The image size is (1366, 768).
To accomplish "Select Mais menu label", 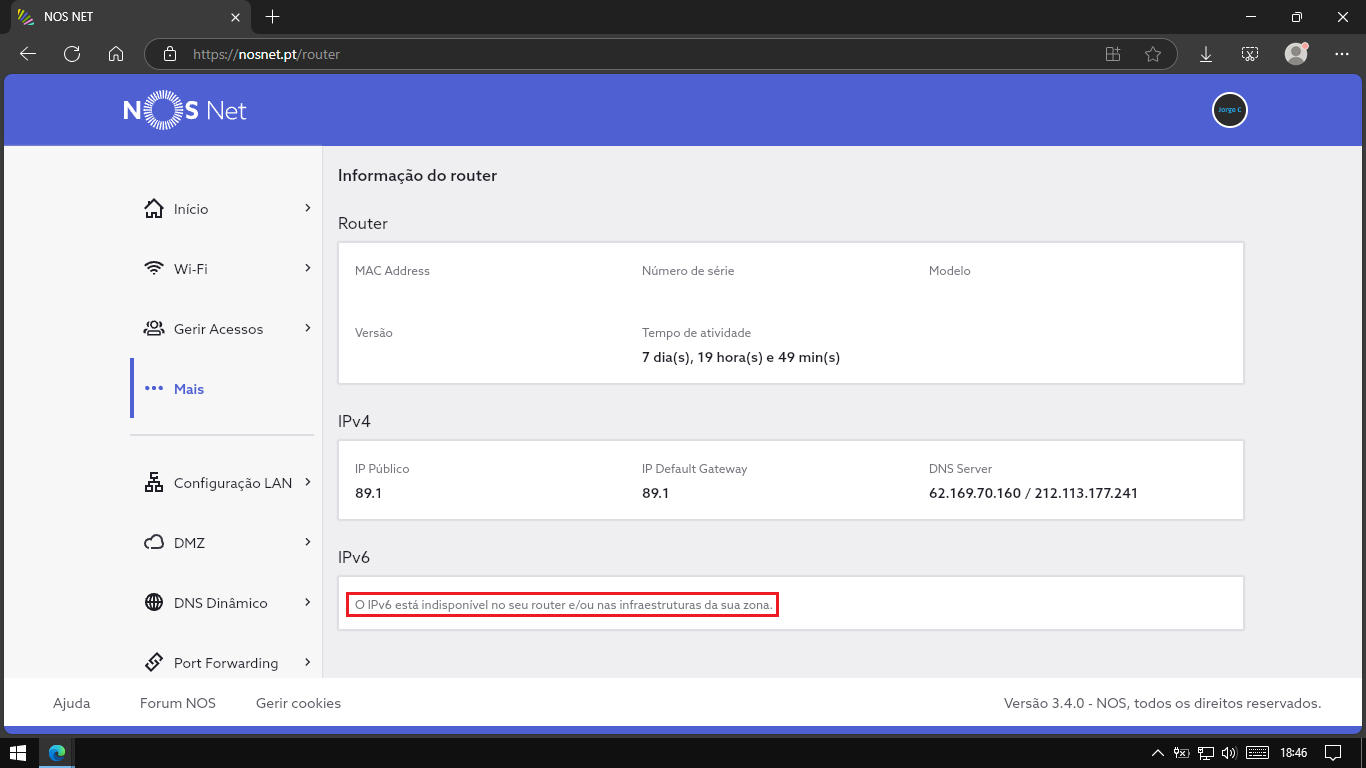I will pyautogui.click(x=189, y=389).
